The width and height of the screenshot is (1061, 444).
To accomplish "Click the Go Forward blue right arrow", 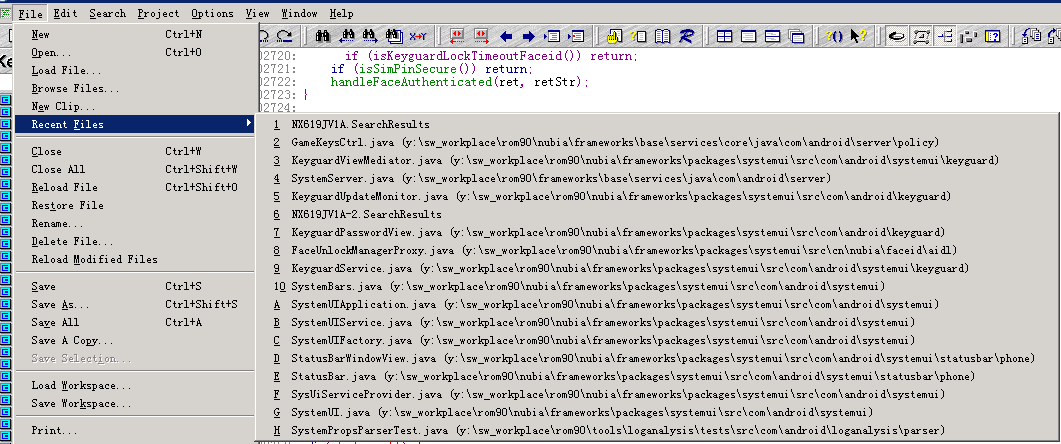I will click(529, 36).
